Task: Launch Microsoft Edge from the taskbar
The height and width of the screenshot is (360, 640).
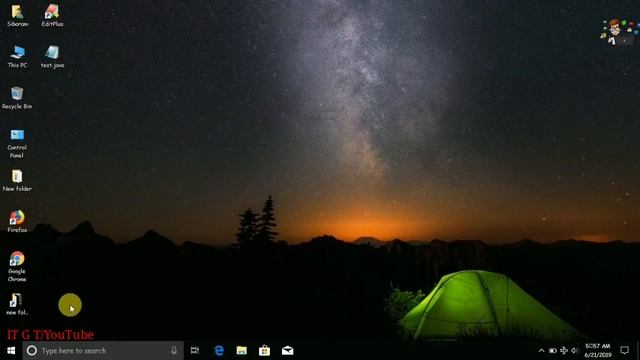Action: [x=219, y=351]
